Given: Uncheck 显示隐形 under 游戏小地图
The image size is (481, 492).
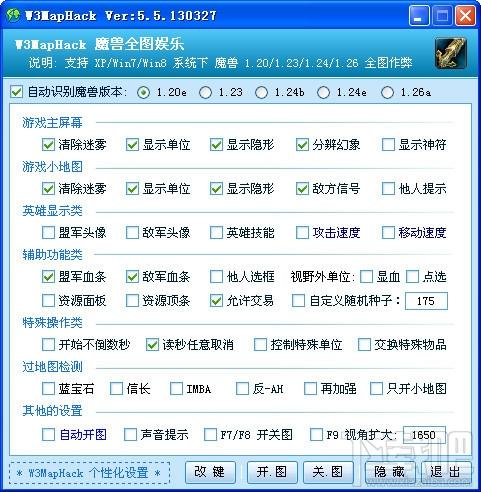Looking at the screenshot, I should click(x=216, y=189).
